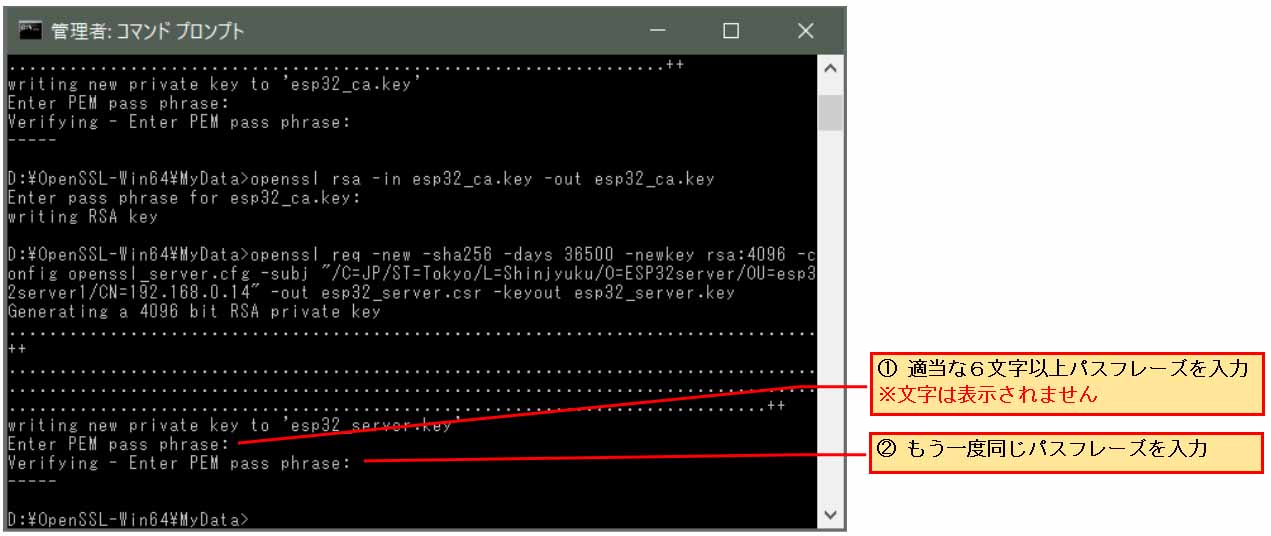This screenshot has width=1271, height=536.
Task: Click the 'writing RSA key' output line
Action: [x=83, y=216]
